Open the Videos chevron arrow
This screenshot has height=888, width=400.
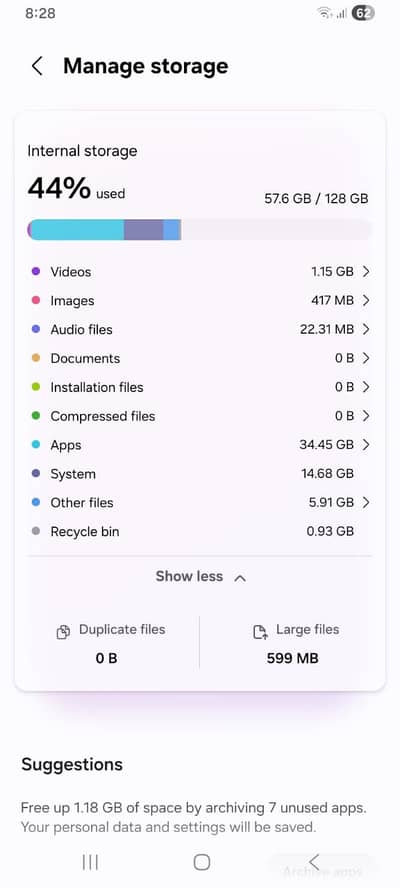[366, 272]
